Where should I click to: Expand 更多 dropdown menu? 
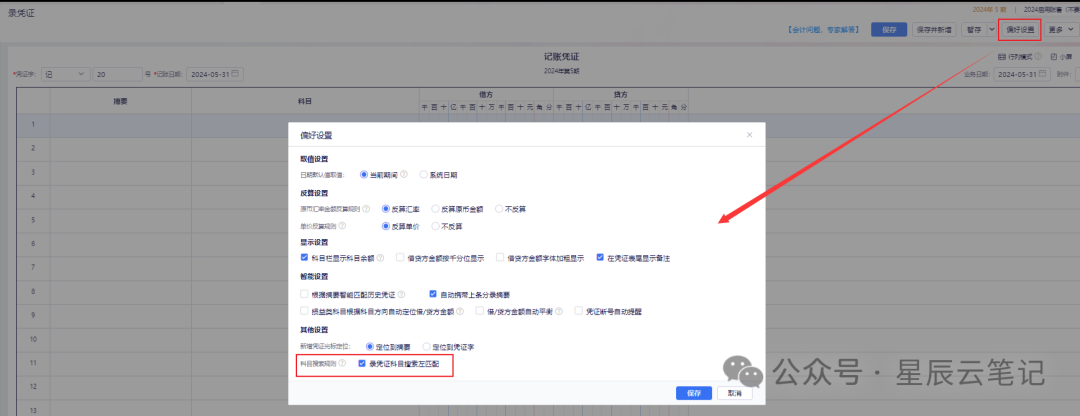[1060, 30]
